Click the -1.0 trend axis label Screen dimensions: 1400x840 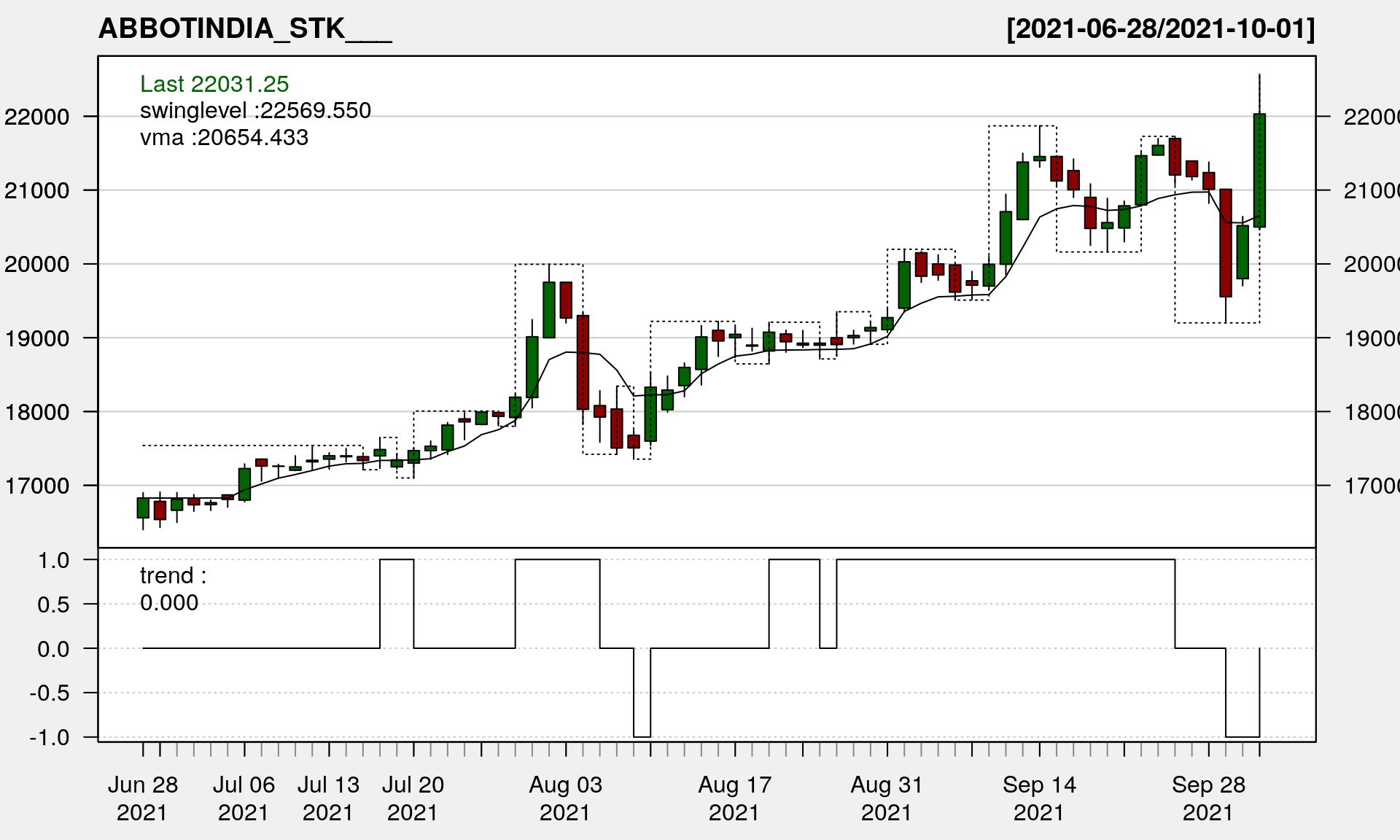pyautogui.click(x=50, y=737)
